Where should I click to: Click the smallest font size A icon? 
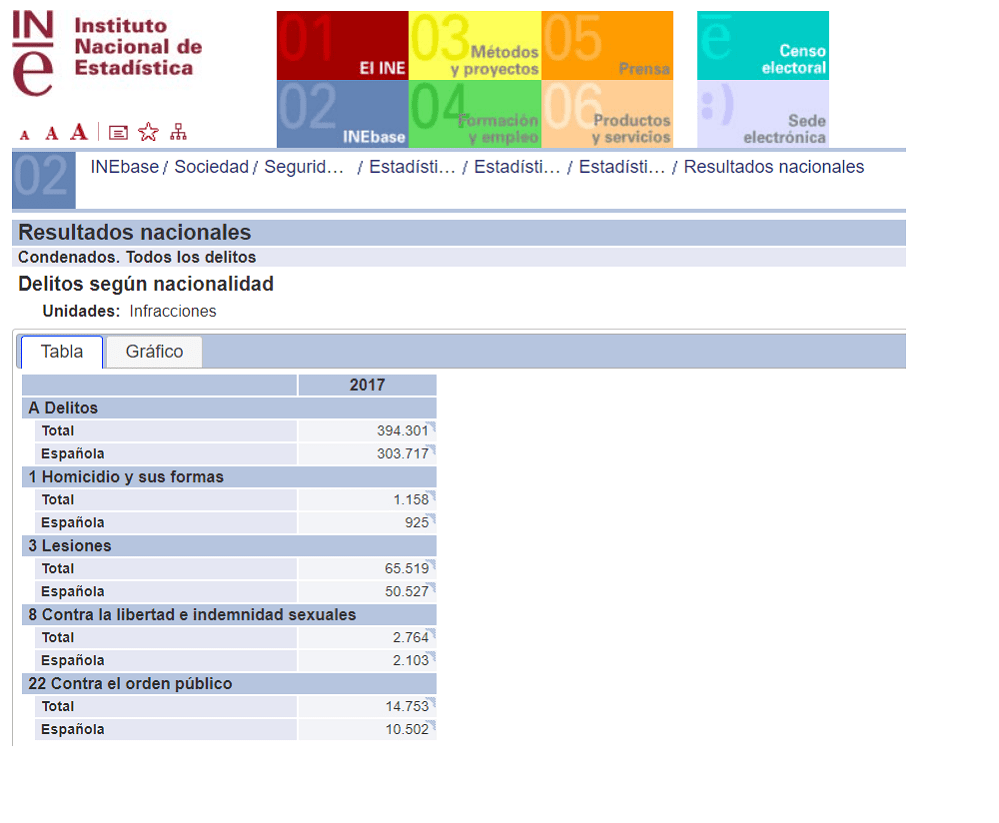(25, 134)
